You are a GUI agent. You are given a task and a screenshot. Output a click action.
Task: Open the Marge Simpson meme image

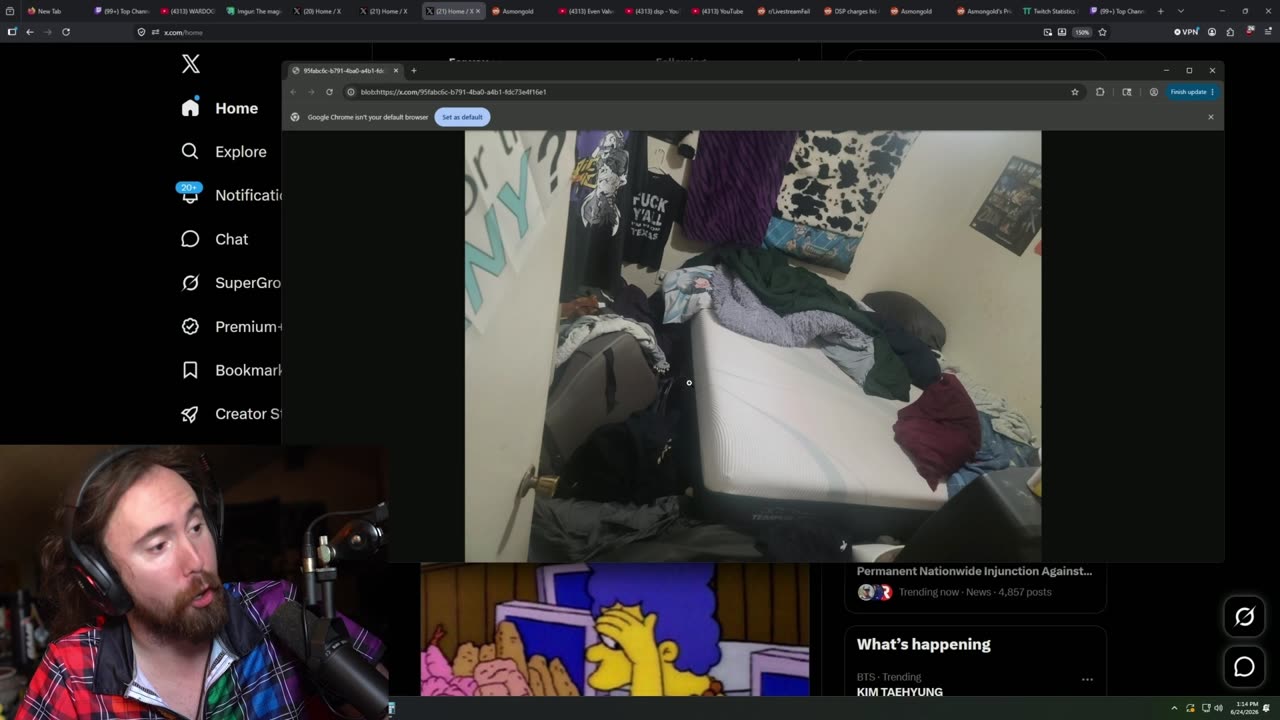point(615,629)
